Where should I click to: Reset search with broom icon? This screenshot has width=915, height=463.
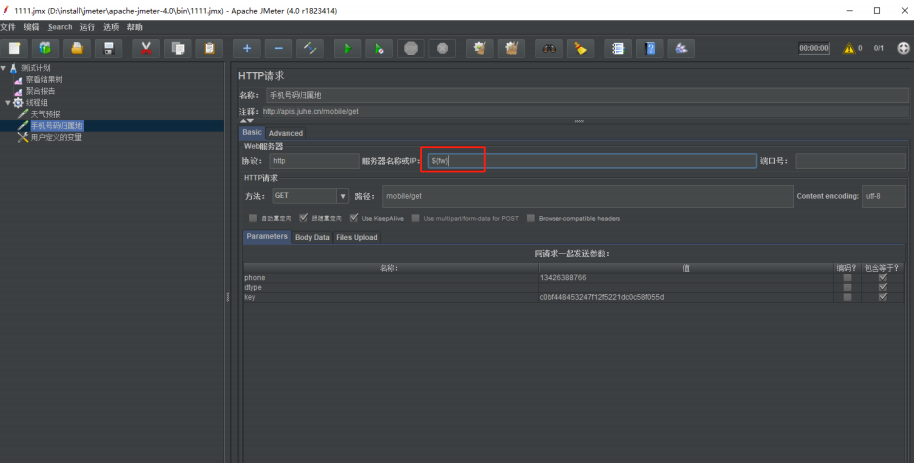[581, 48]
